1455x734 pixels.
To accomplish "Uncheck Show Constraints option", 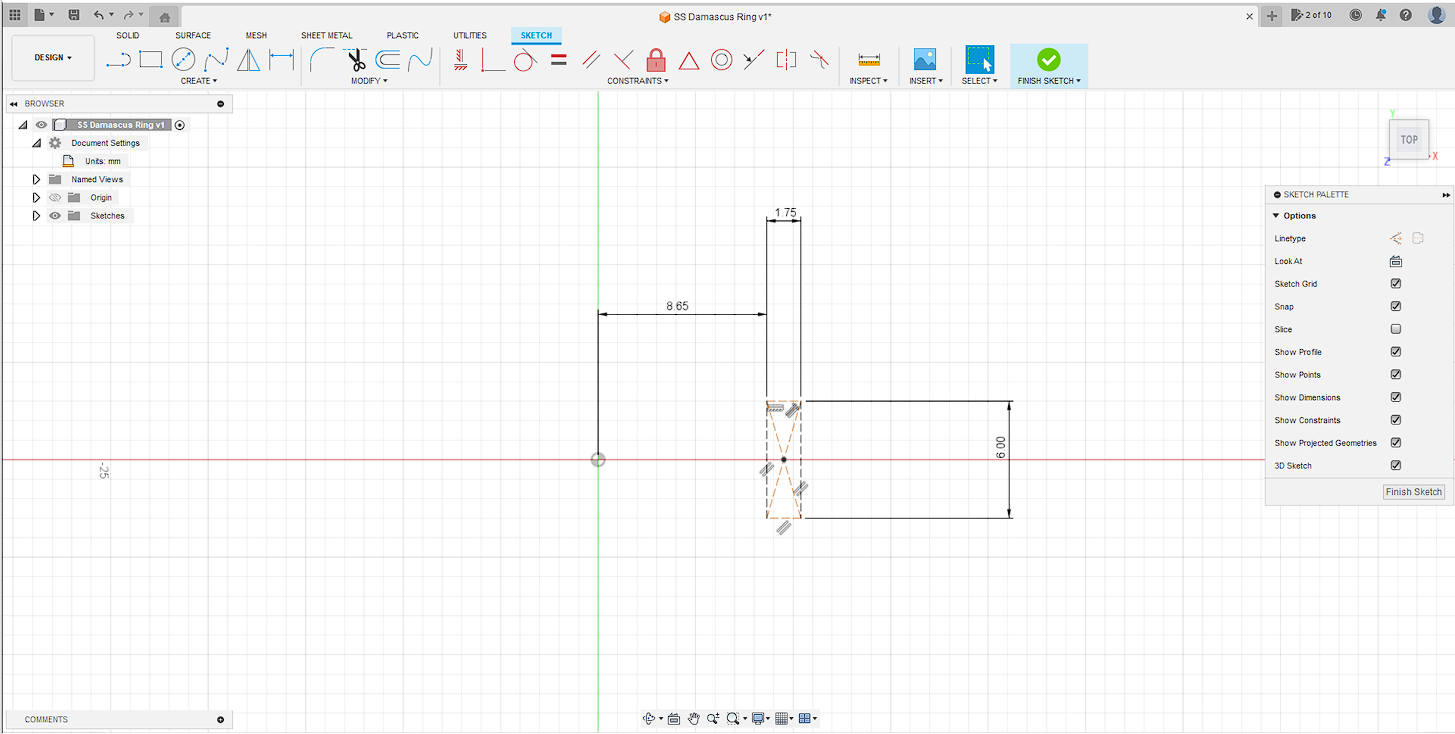I will click(x=1396, y=420).
